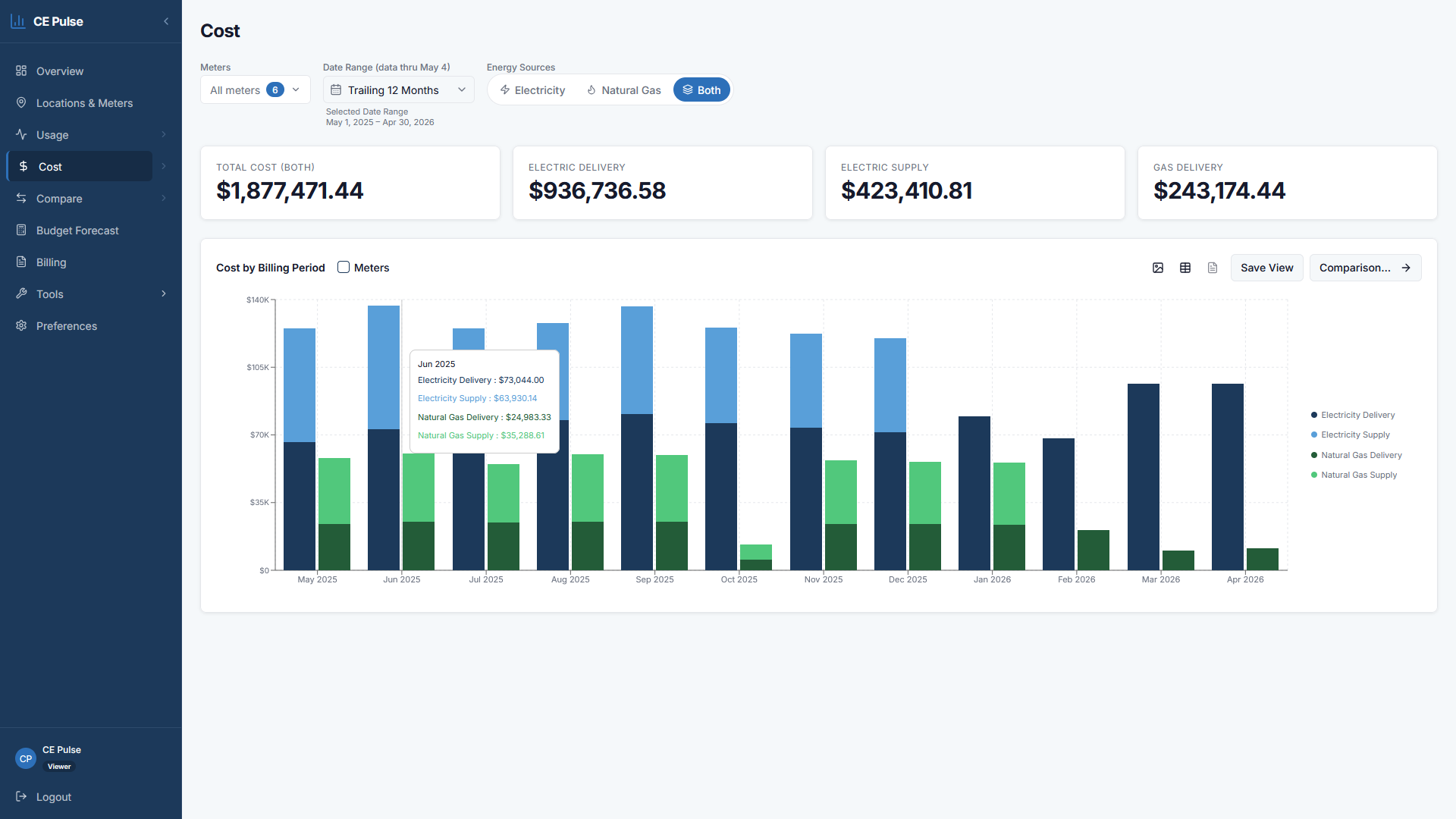The width and height of the screenshot is (1456, 819).
Task: Open the Comparison button
Action: 1365,268
